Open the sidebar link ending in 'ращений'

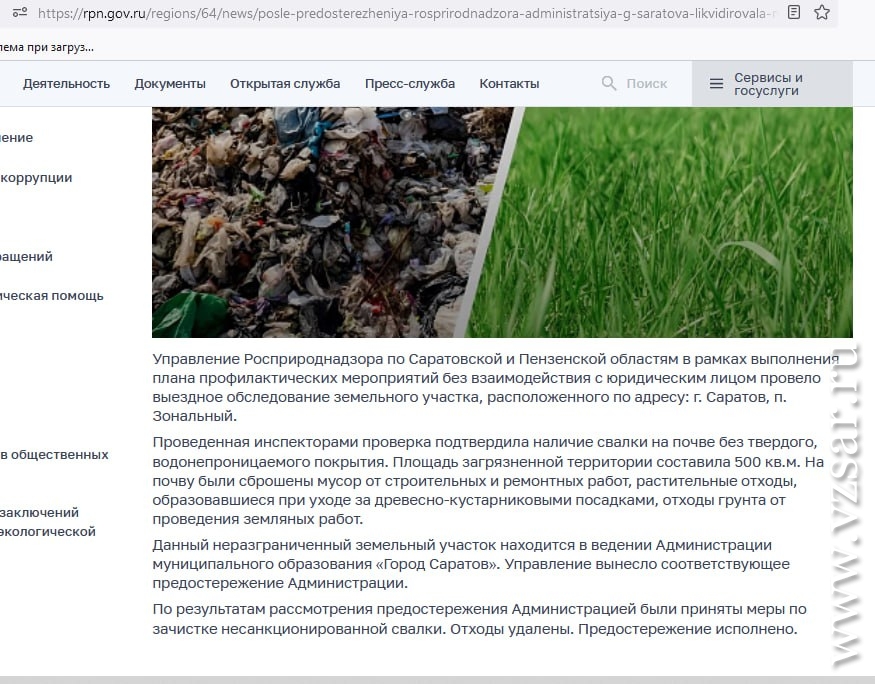point(26,257)
